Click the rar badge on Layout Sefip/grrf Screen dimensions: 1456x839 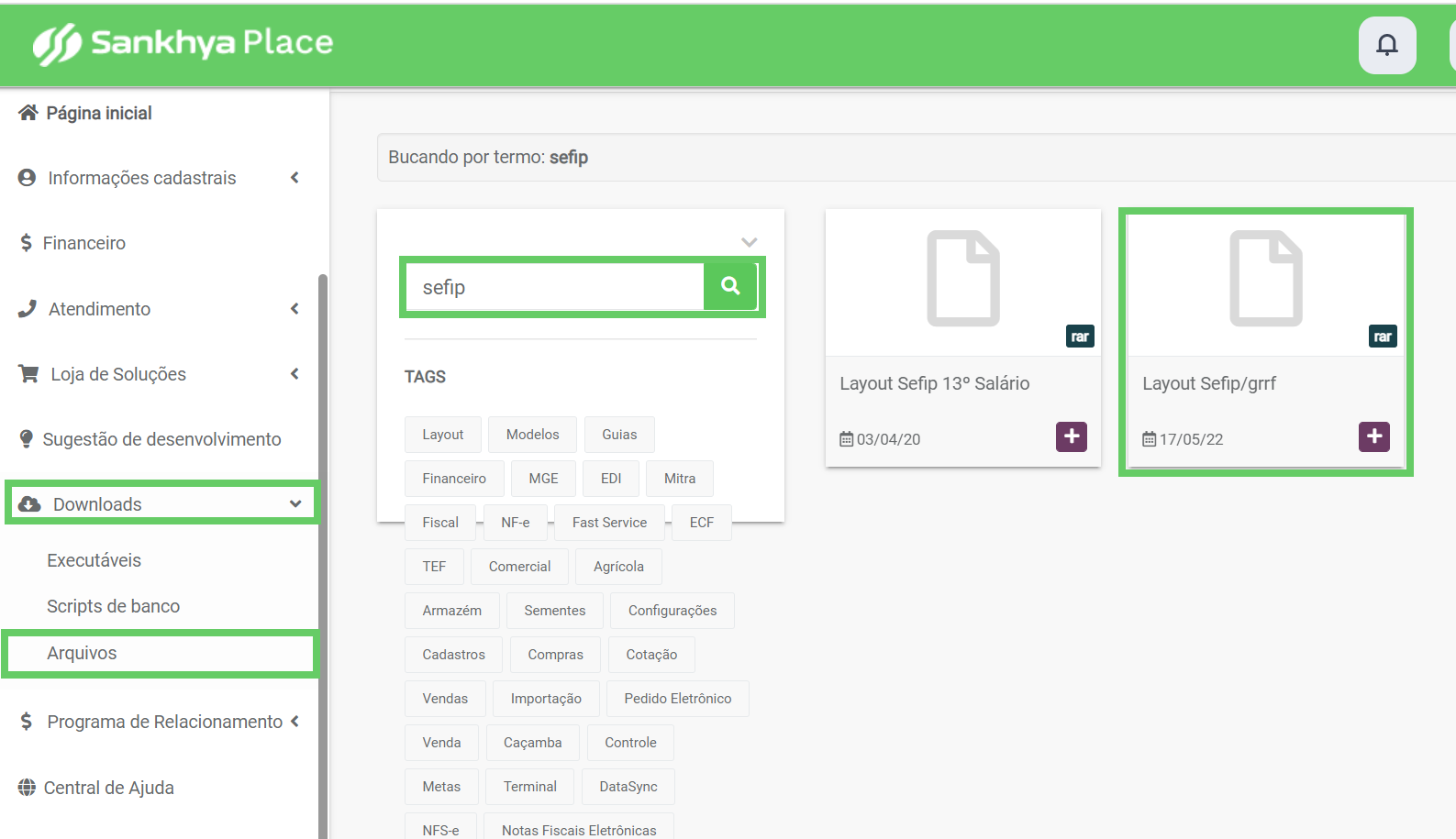[1383, 337]
